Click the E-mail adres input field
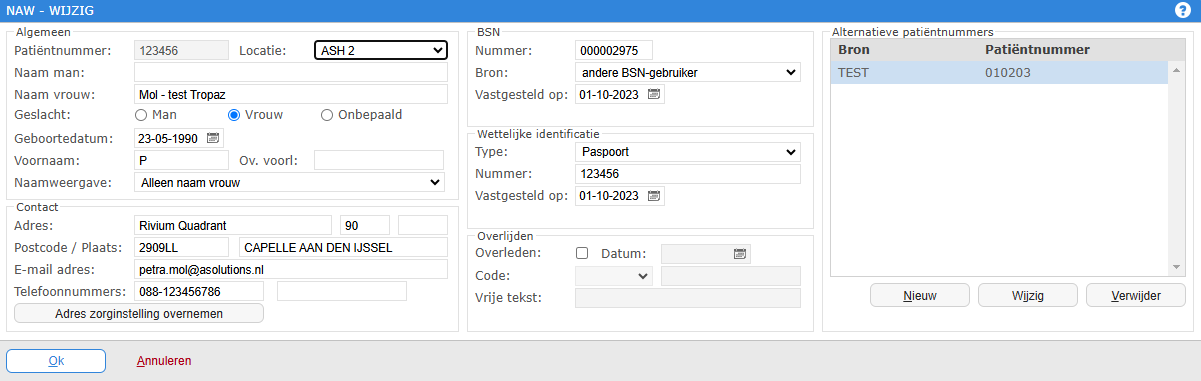 click(x=291, y=269)
